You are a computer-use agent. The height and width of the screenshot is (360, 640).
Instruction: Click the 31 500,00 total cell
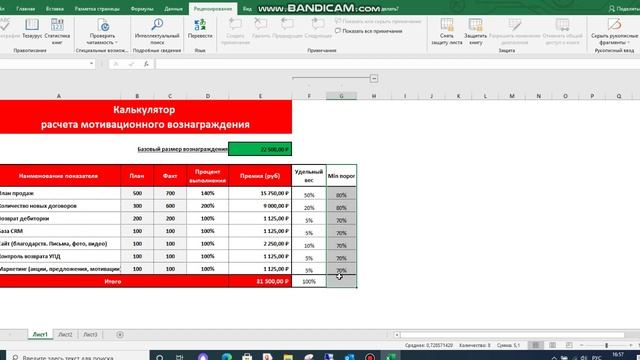(x=260, y=281)
